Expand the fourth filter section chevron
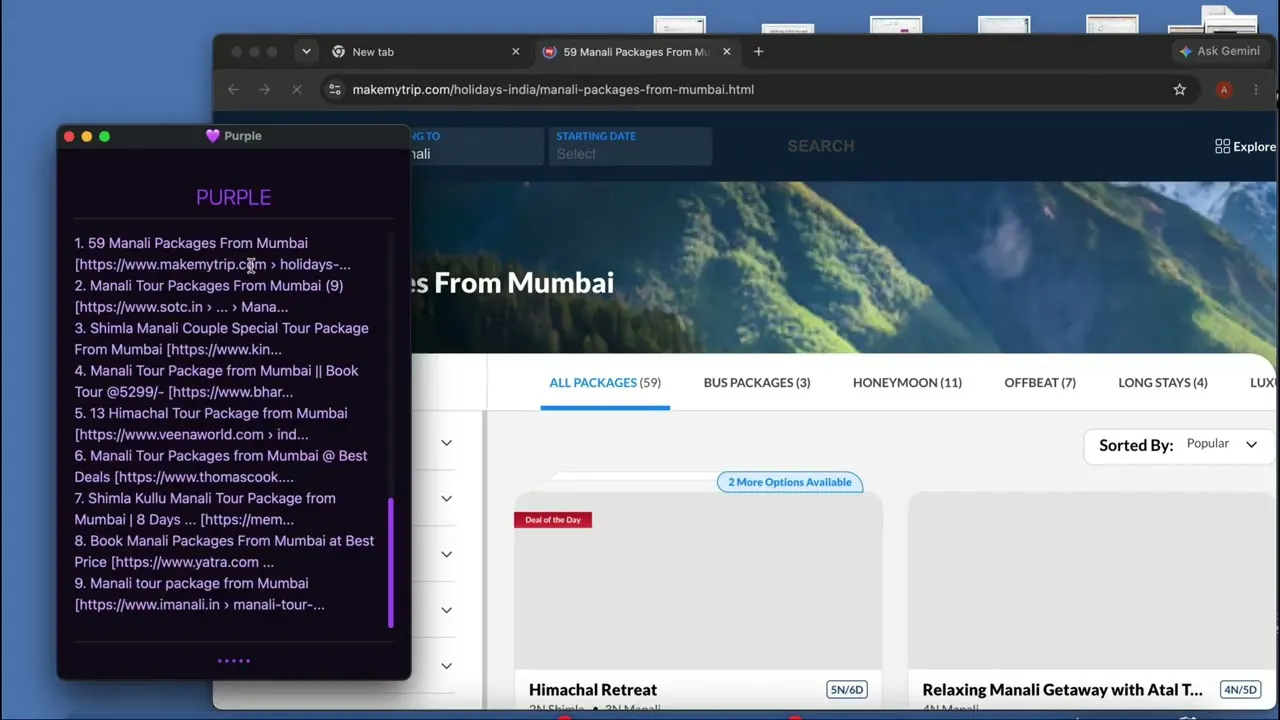Screen dimensions: 1280x720 pos(446,610)
